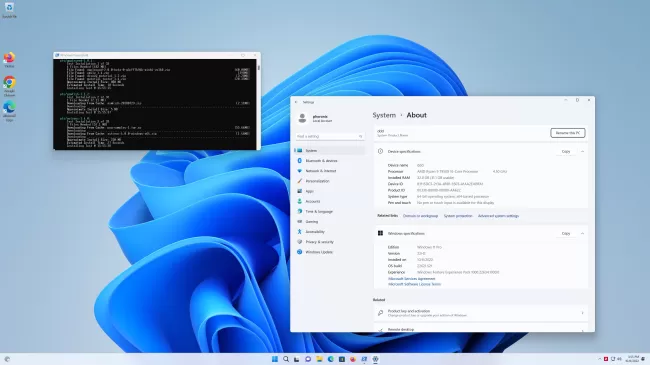The image size is (650, 365).
Task: Switch to Settings gear taskbar icon
Action: point(375,359)
